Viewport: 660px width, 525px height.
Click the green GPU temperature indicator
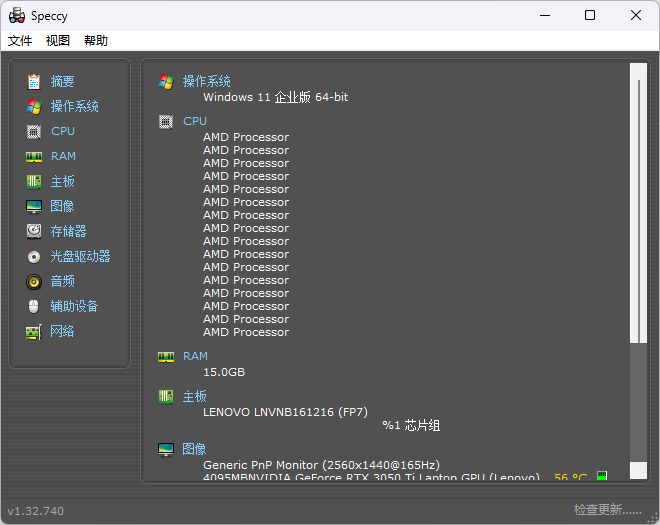(x=602, y=477)
